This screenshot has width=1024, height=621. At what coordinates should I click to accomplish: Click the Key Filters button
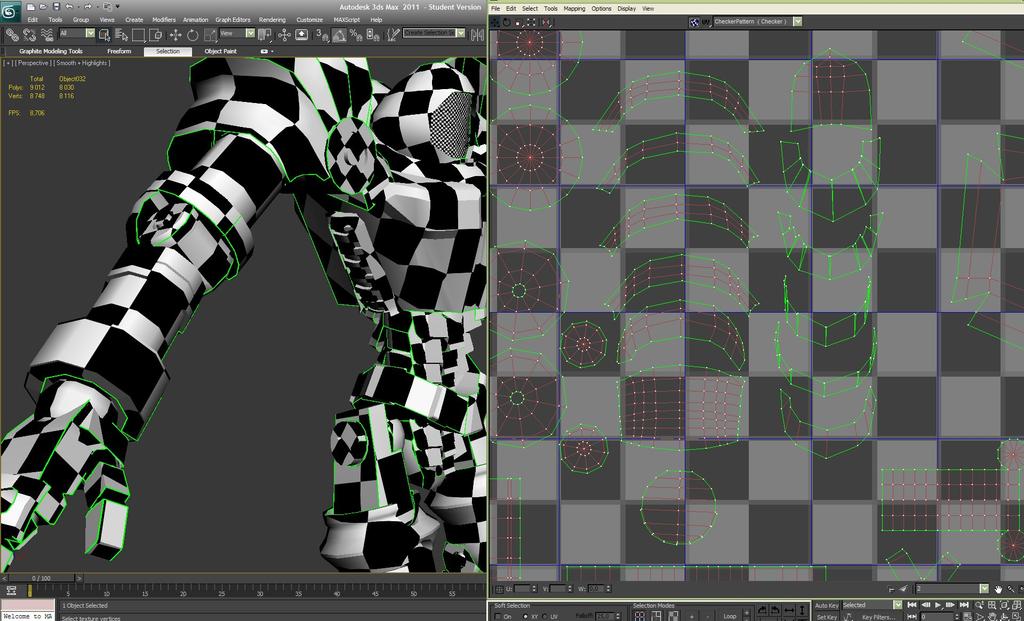(x=876, y=617)
